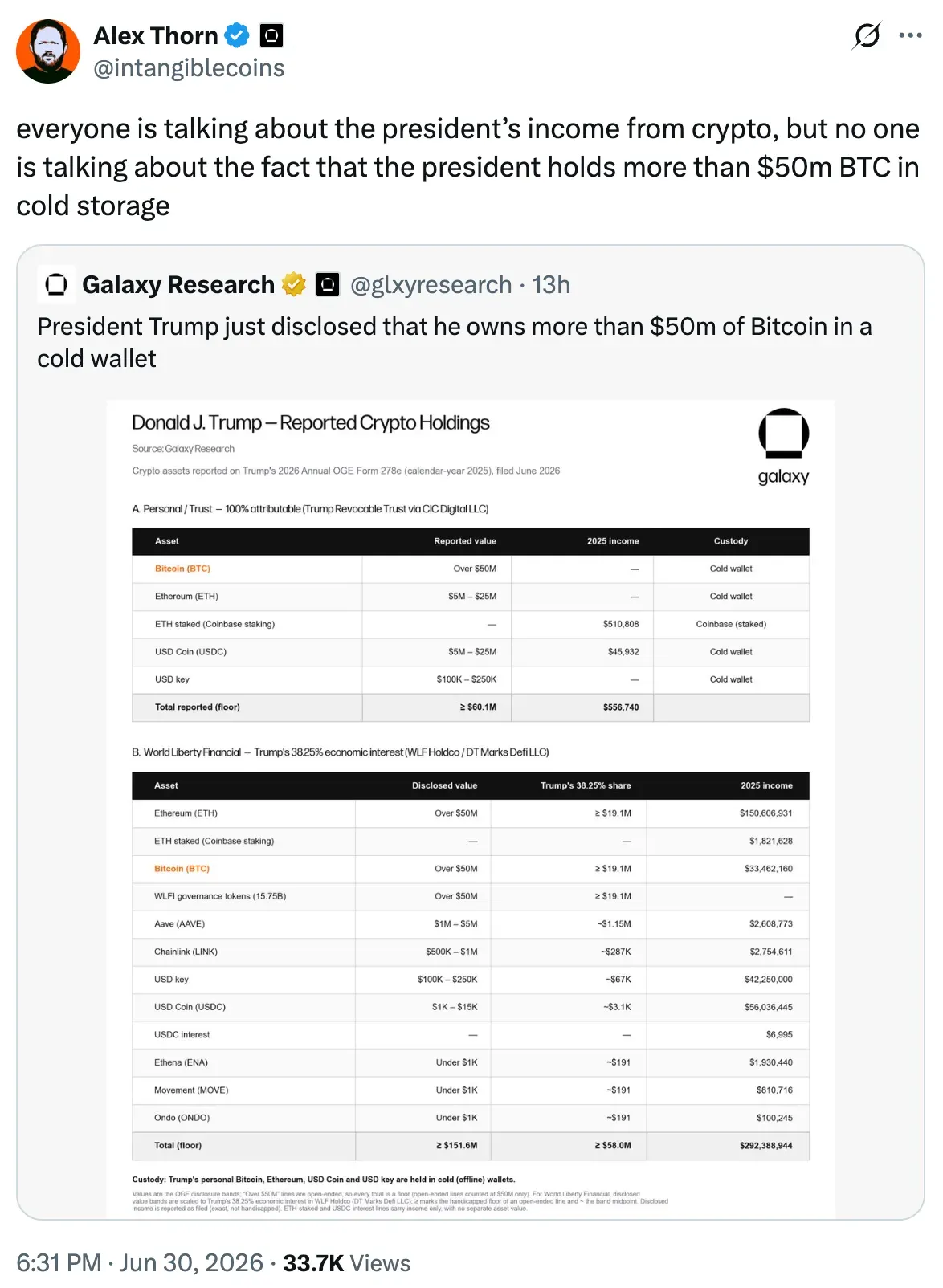Click the 13h timestamp on quoted post

click(x=551, y=284)
